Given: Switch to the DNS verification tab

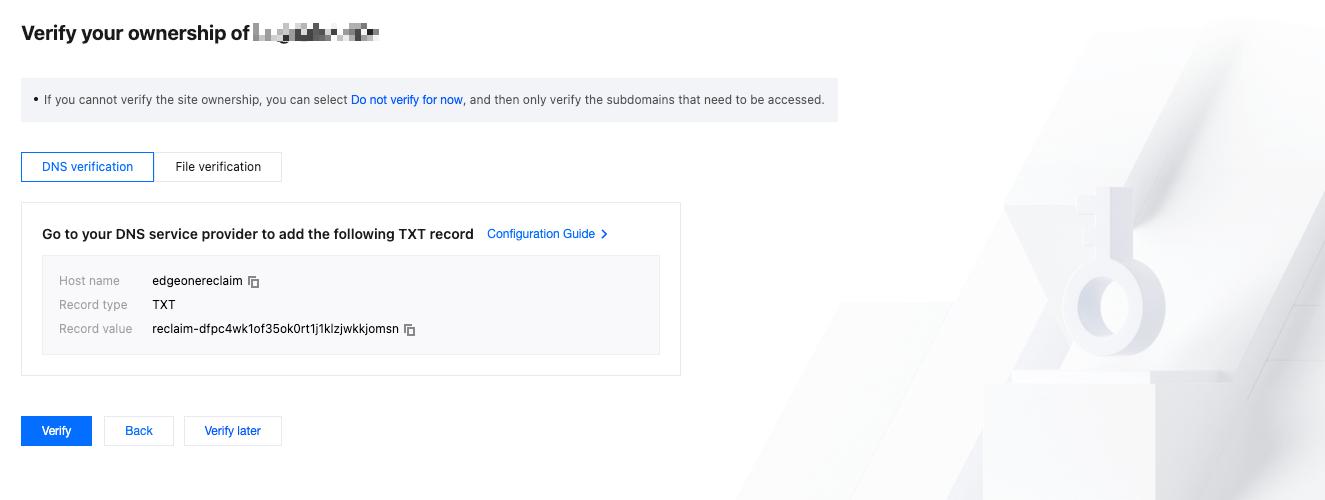Looking at the screenshot, I should pyautogui.click(x=87, y=167).
